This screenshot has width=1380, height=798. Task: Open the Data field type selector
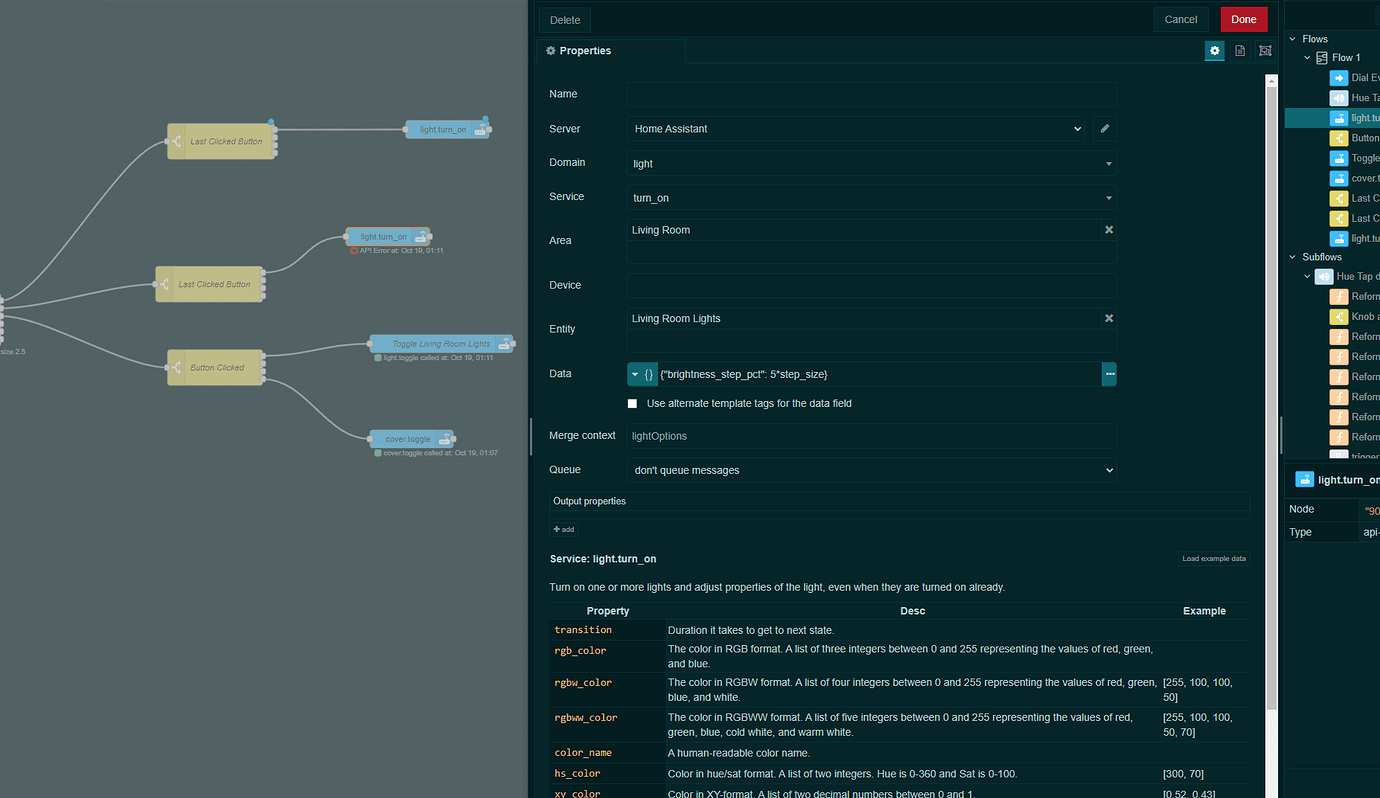(x=641, y=374)
